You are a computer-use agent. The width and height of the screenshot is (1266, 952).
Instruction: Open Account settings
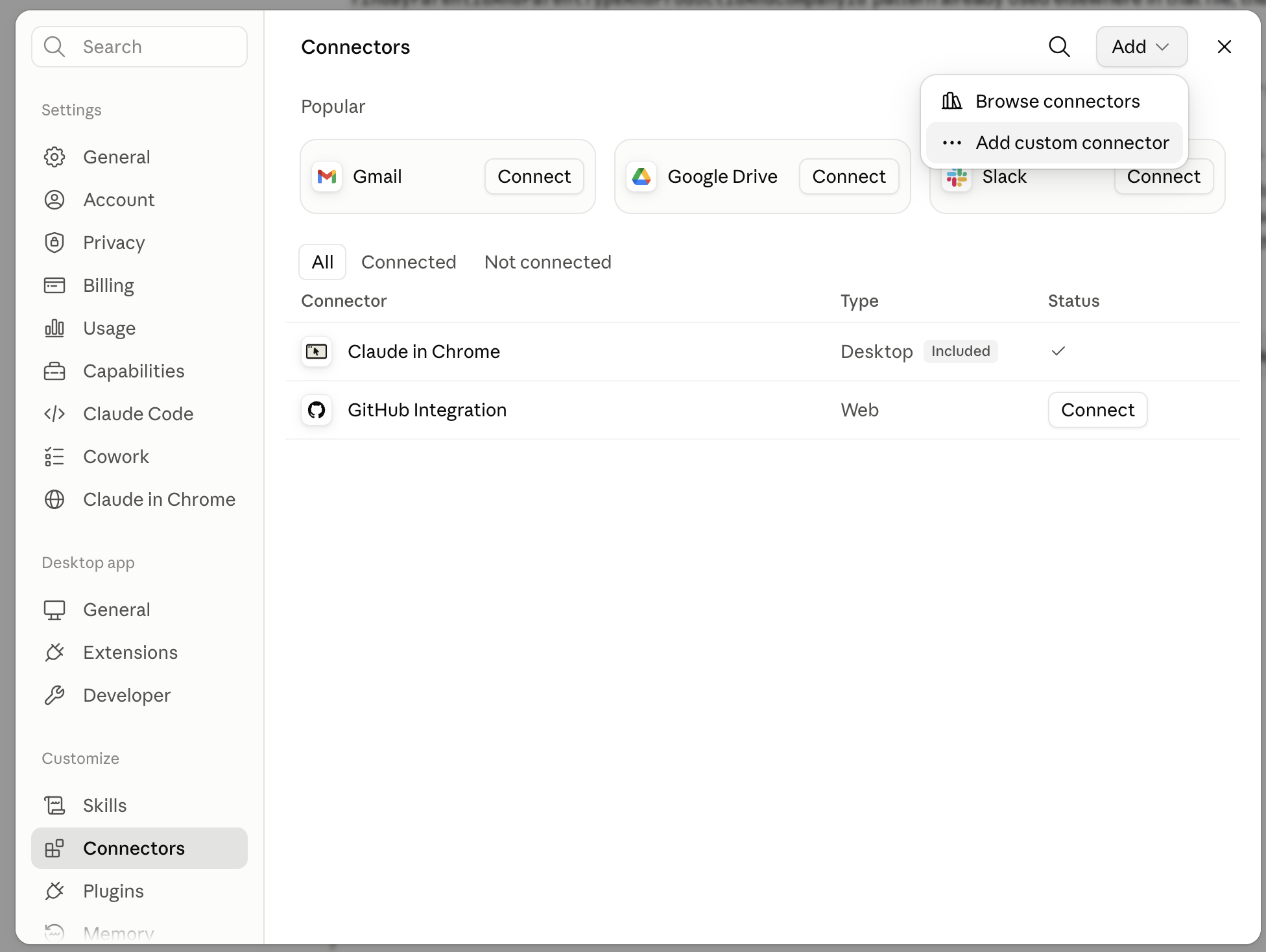pyautogui.click(x=139, y=200)
